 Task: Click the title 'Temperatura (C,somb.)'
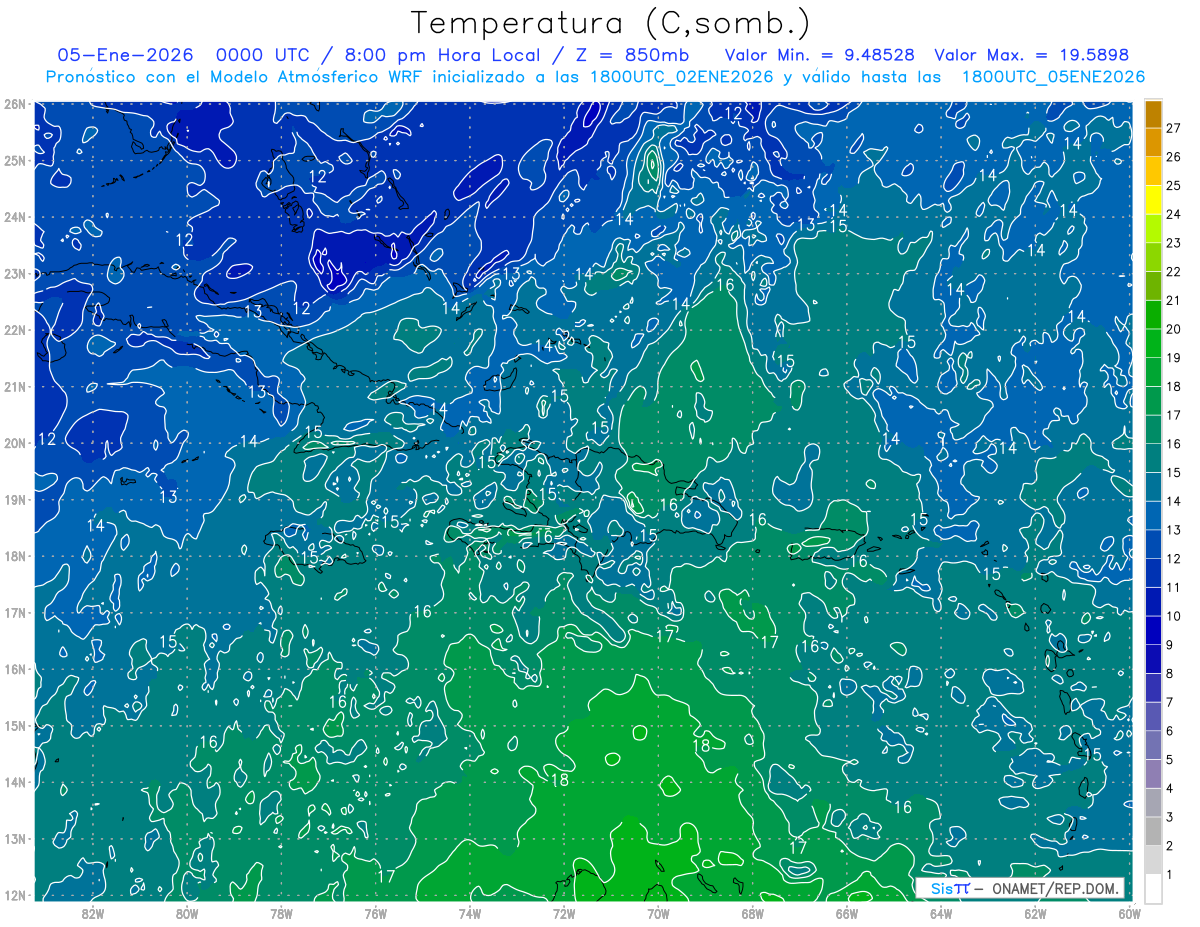click(611, 23)
